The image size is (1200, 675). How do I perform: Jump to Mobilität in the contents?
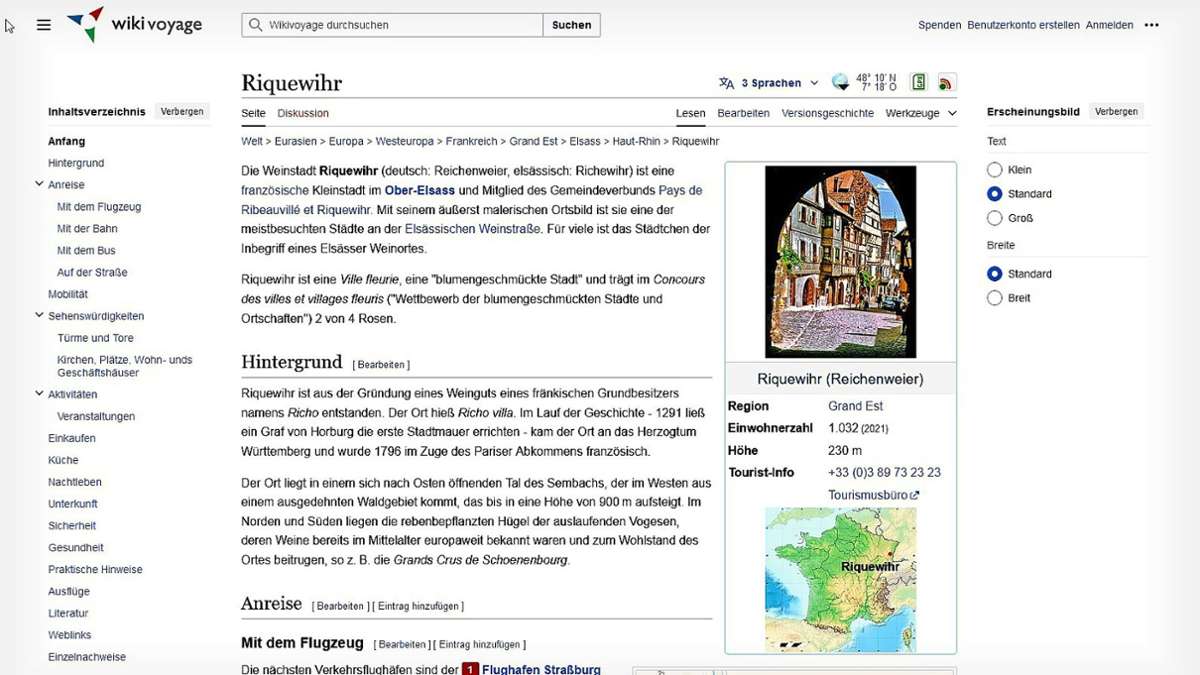coord(68,294)
